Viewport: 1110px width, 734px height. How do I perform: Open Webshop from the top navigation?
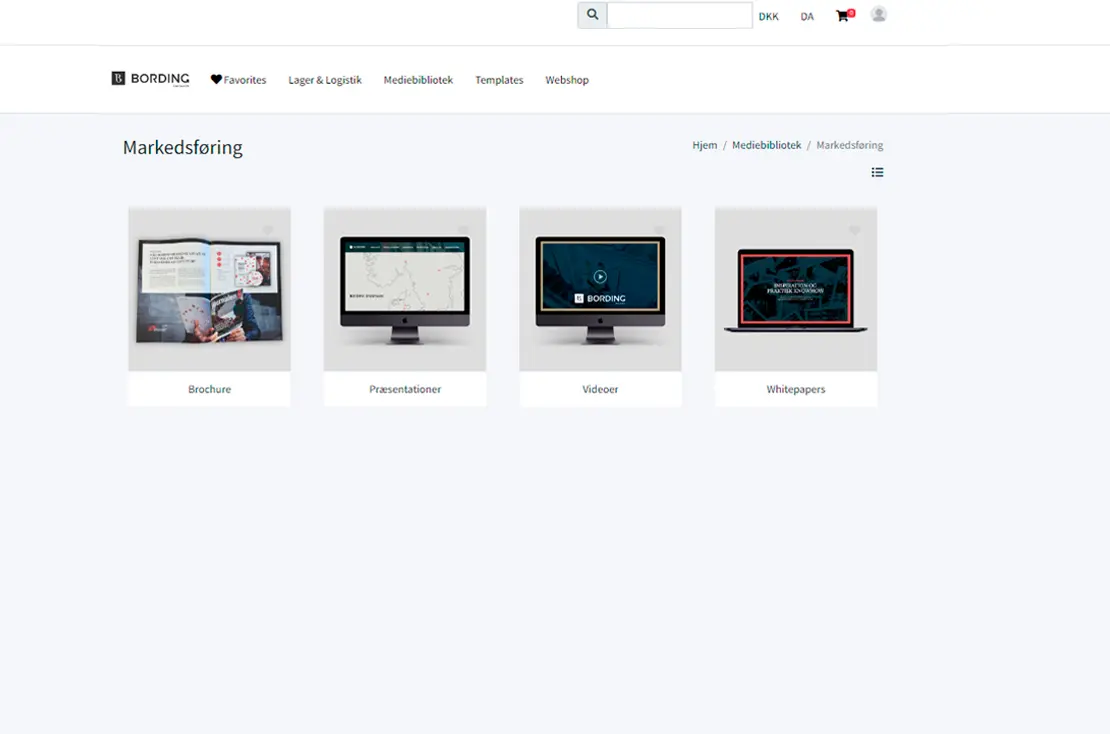click(x=567, y=79)
